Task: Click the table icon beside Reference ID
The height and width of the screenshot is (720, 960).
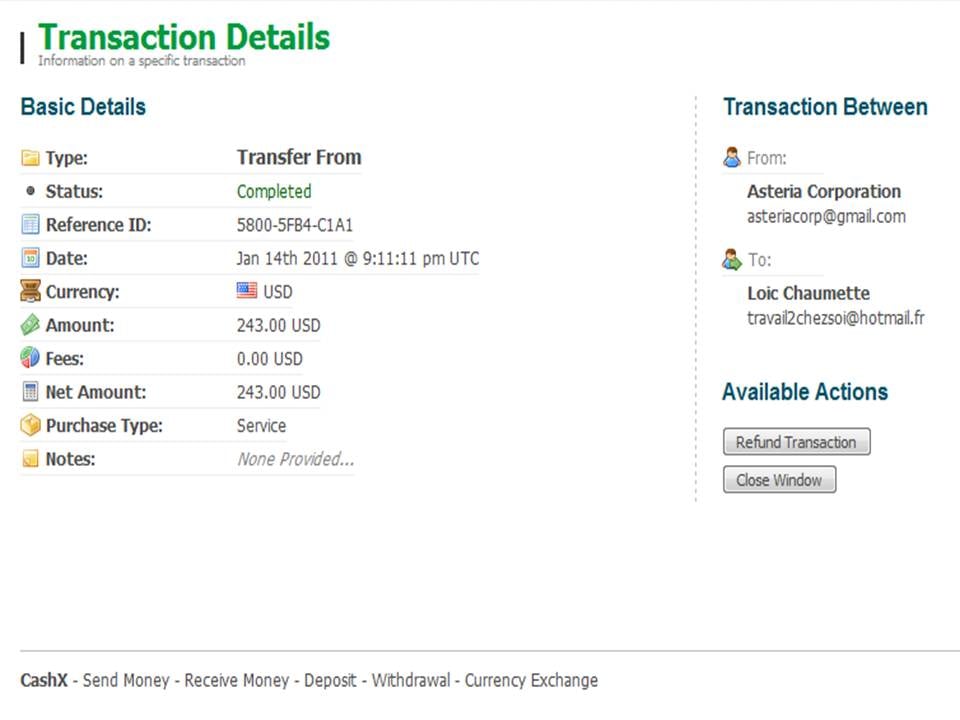Action: [30, 225]
